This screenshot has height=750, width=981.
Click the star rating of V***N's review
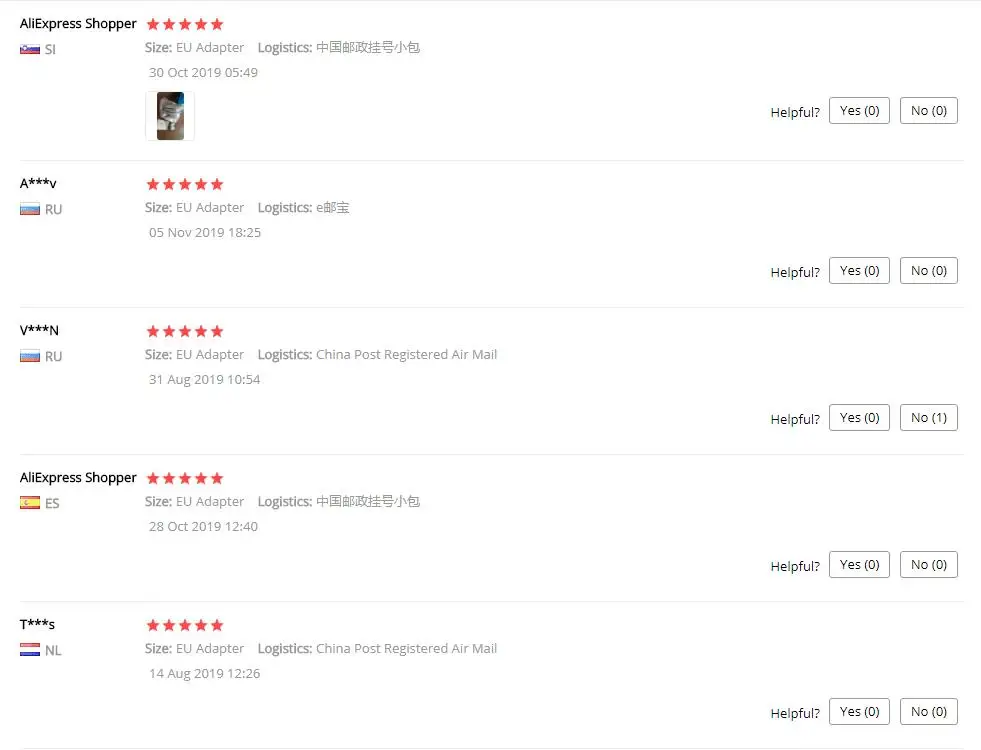coord(185,332)
